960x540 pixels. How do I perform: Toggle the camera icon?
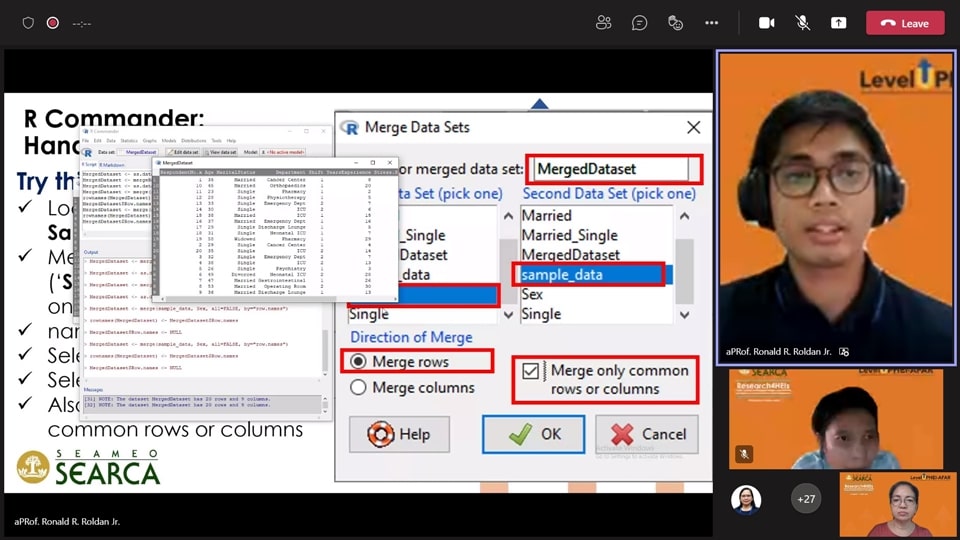(x=767, y=22)
